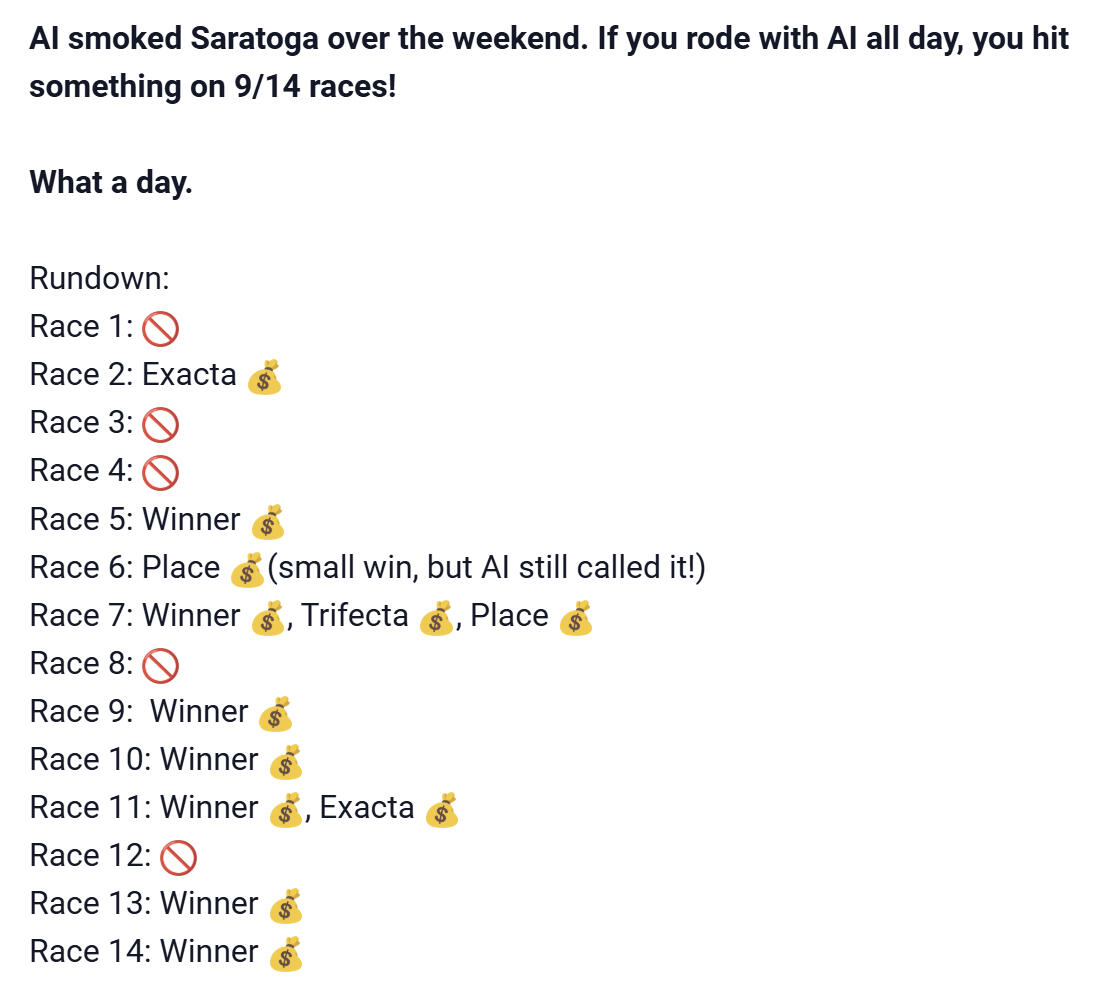
Task: Click the prohibited sign next to Race 1
Action: [x=160, y=328]
